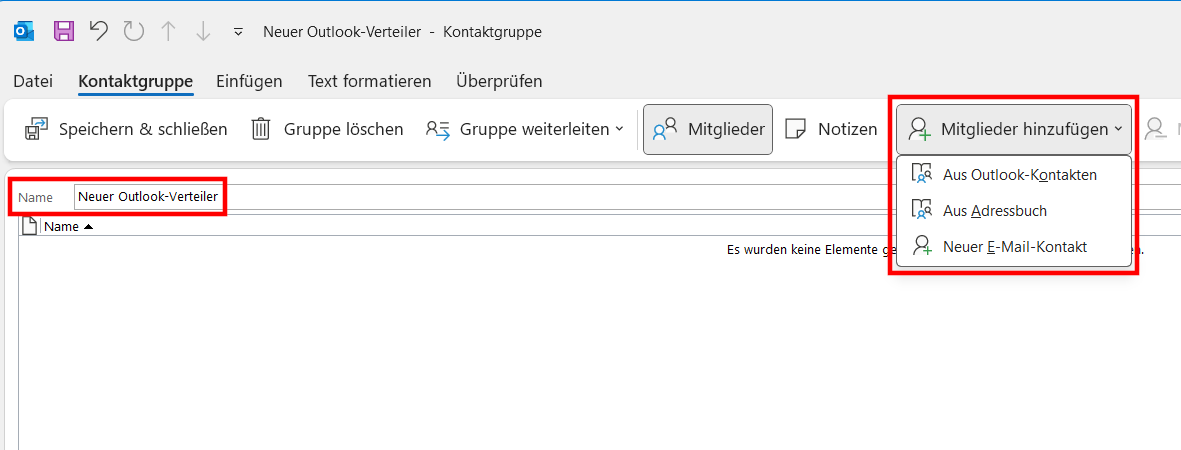
Task: Open the Quick Access Toolbar customize dropdown
Action: 238,32
